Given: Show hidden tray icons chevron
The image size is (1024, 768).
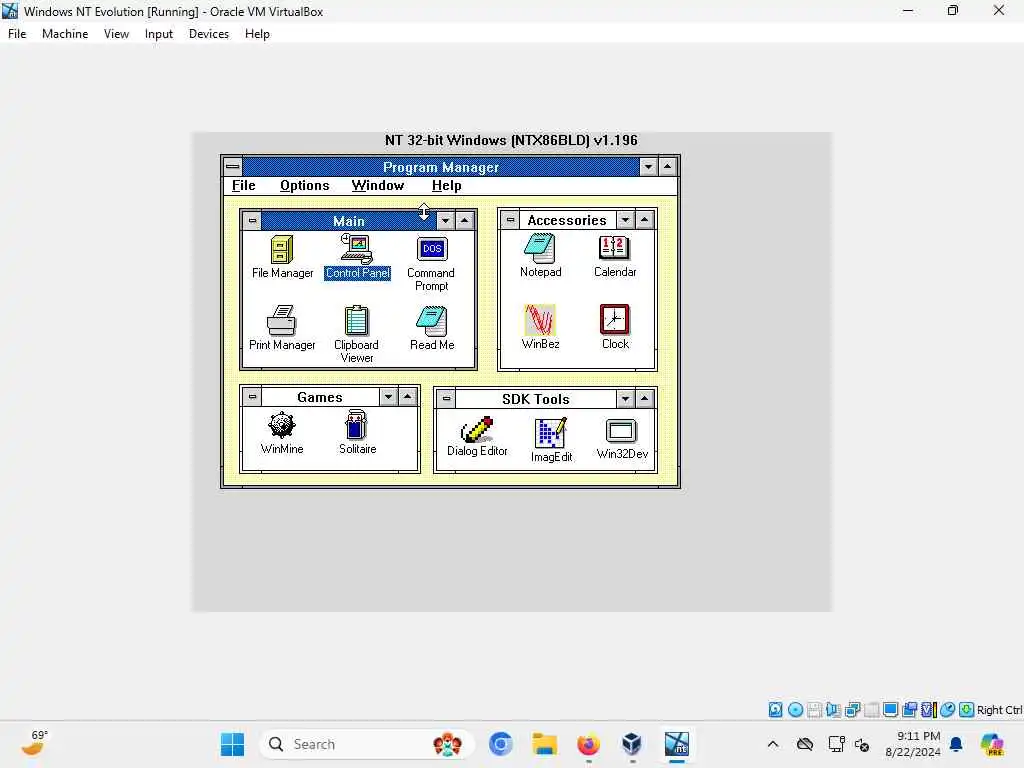Looking at the screenshot, I should pyautogui.click(x=773, y=744).
